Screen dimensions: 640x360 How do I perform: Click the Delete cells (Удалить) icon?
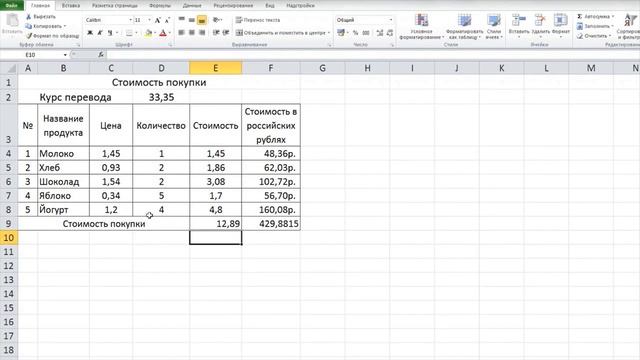pyautogui.click(x=540, y=20)
